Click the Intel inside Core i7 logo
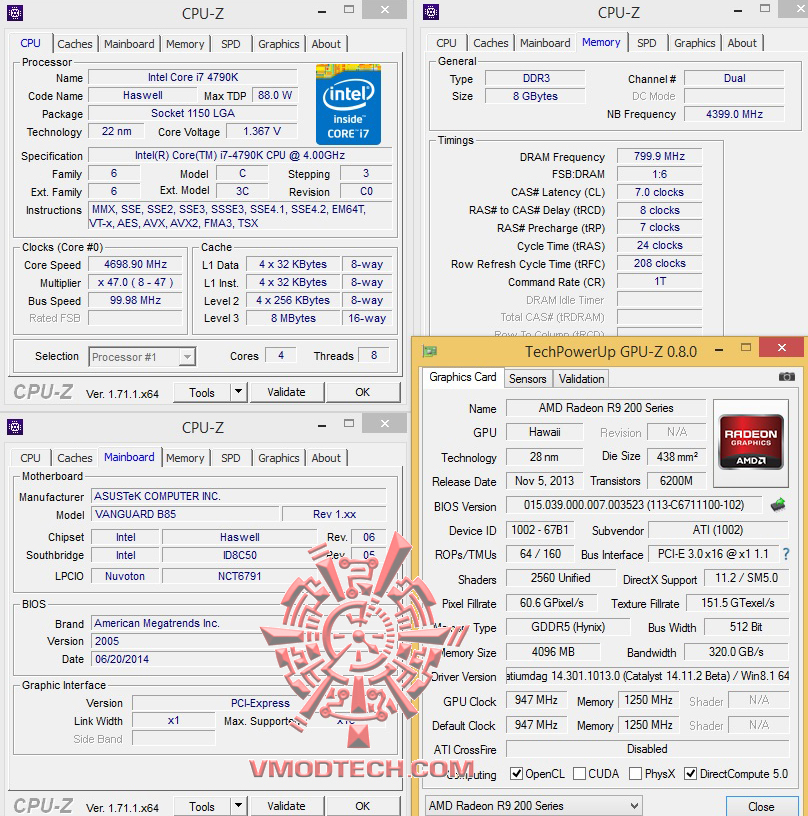The height and width of the screenshot is (816, 808). click(x=348, y=104)
